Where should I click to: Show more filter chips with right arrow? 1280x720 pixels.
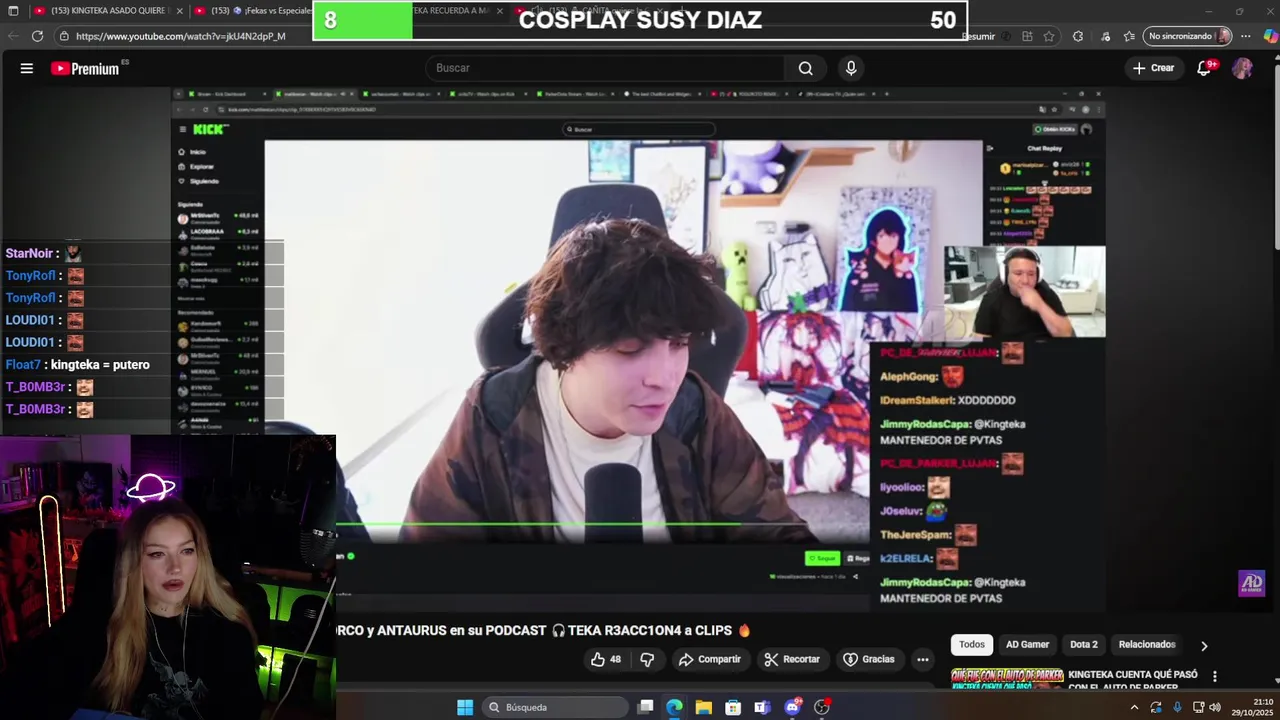coord(1204,646)
